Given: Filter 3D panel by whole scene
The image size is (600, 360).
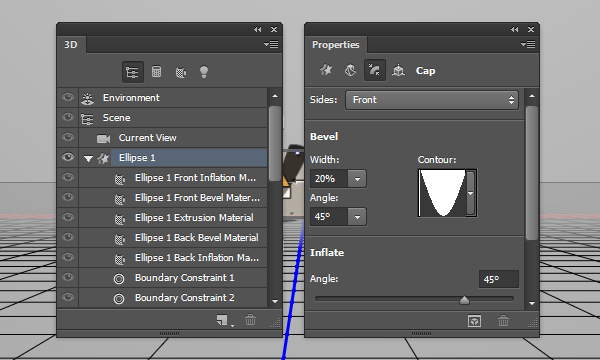Looking at the screenshot, I should pyautogui.click(x=132, y=72).
